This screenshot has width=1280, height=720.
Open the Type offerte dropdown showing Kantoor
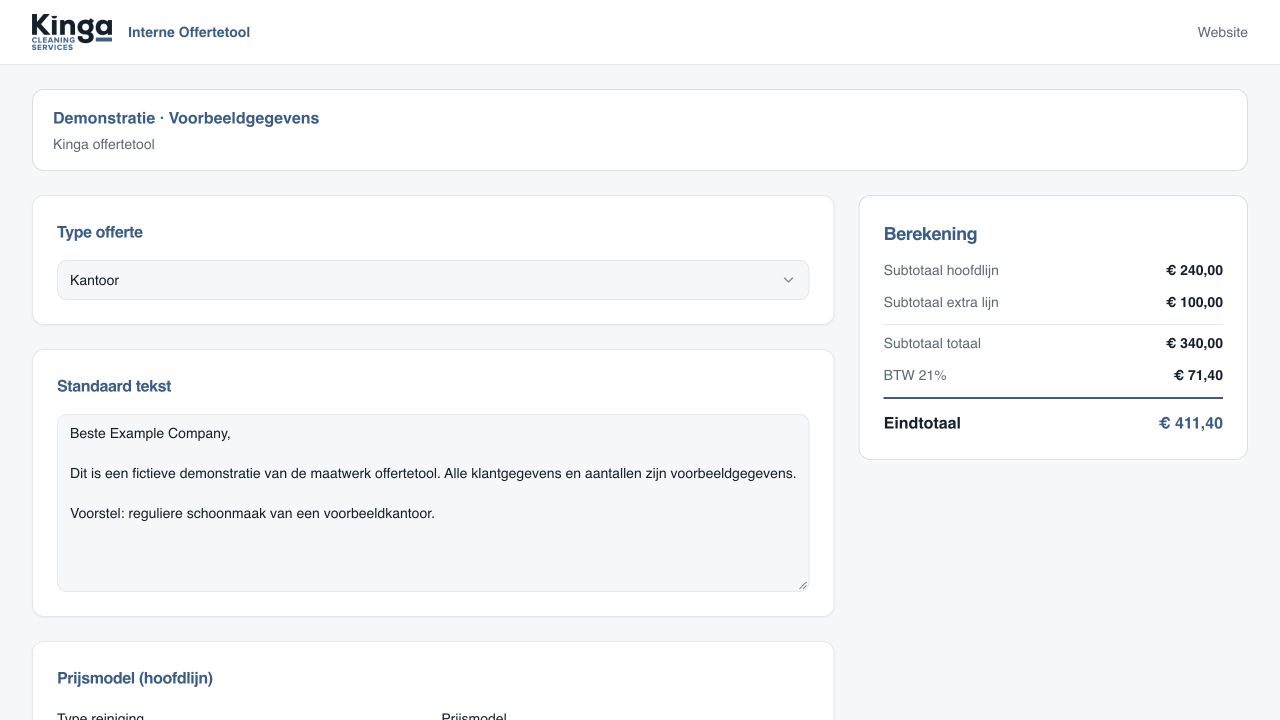pos(433,280)
